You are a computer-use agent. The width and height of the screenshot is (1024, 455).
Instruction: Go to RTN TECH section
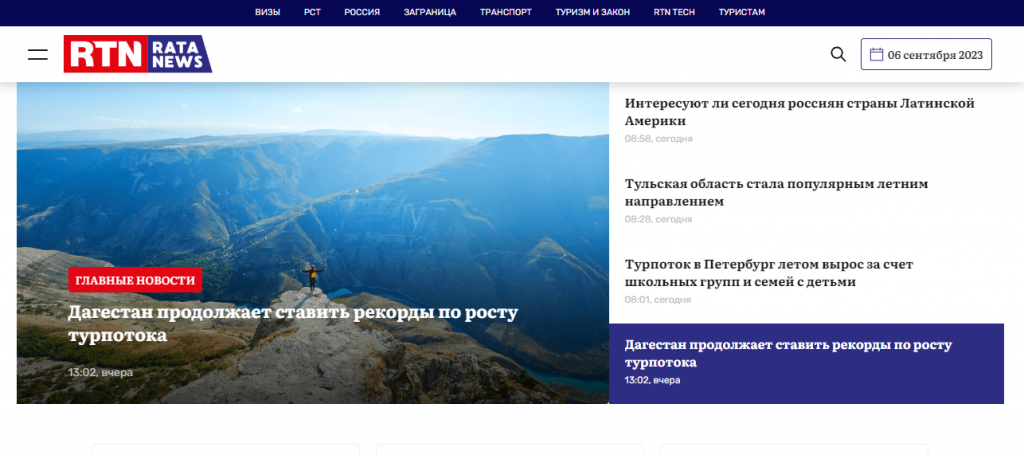[675, 12]
